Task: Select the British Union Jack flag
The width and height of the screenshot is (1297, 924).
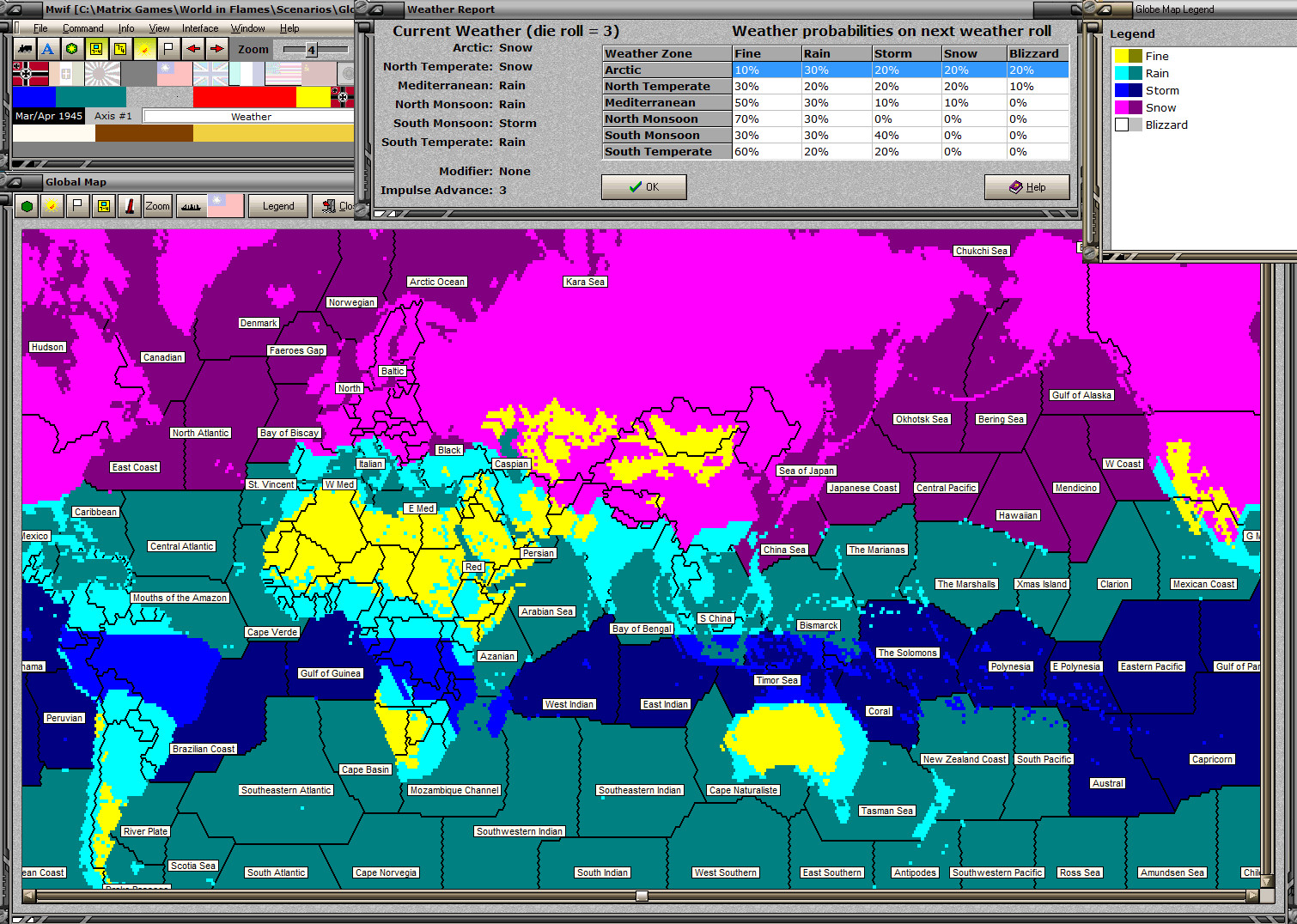Action: [210, 74]
